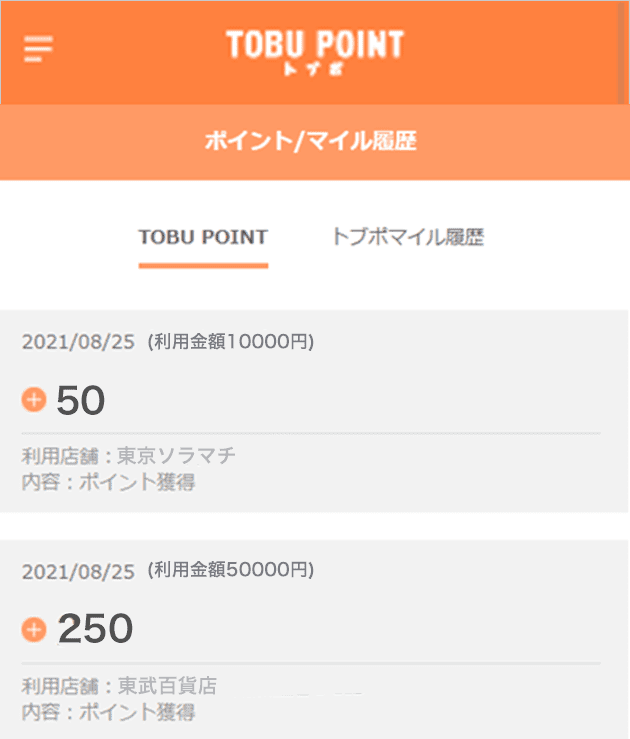Switch to the トブポマイル履歴 tab
The image size is (630, 739).
pos(408,237)
